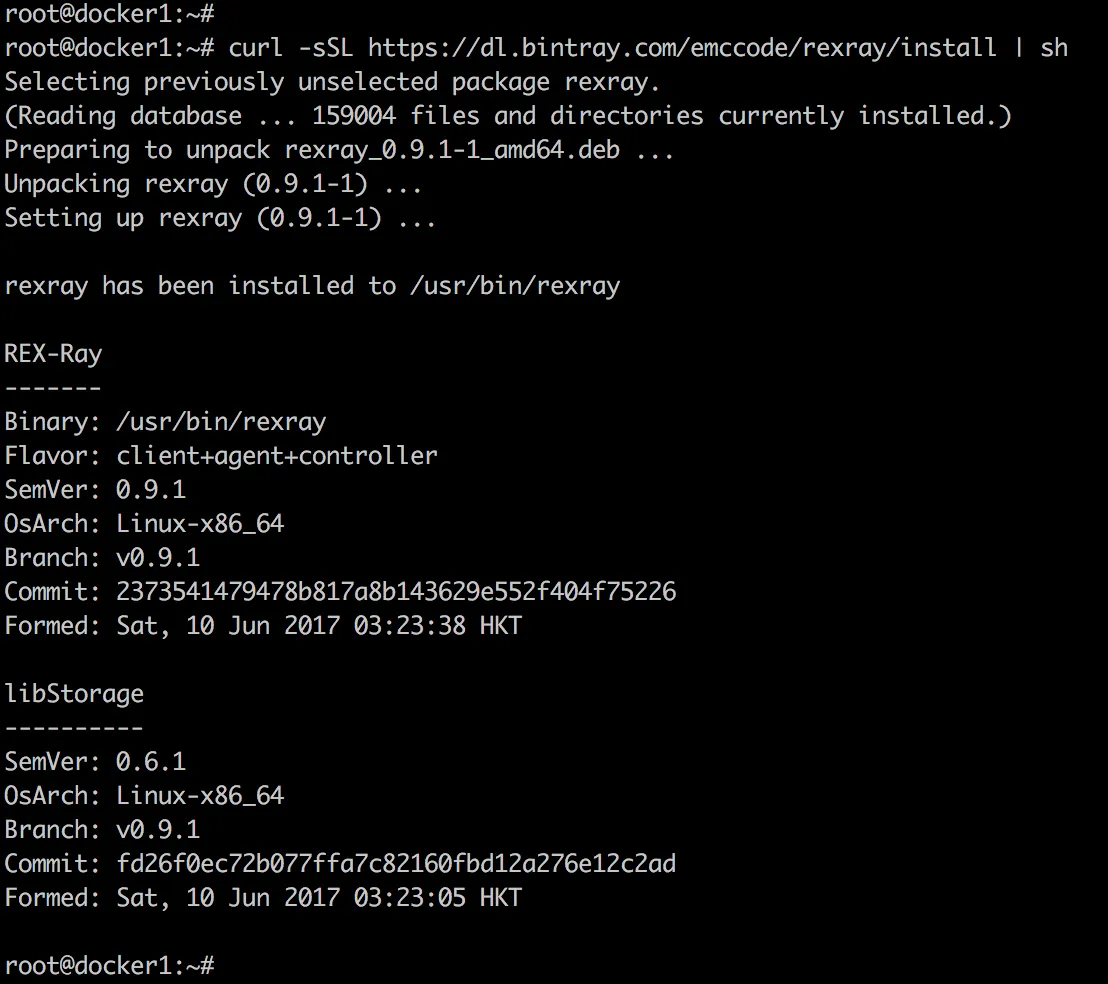
Task: Click the 'Setting up rexray' line
Action: click(220, 218)
